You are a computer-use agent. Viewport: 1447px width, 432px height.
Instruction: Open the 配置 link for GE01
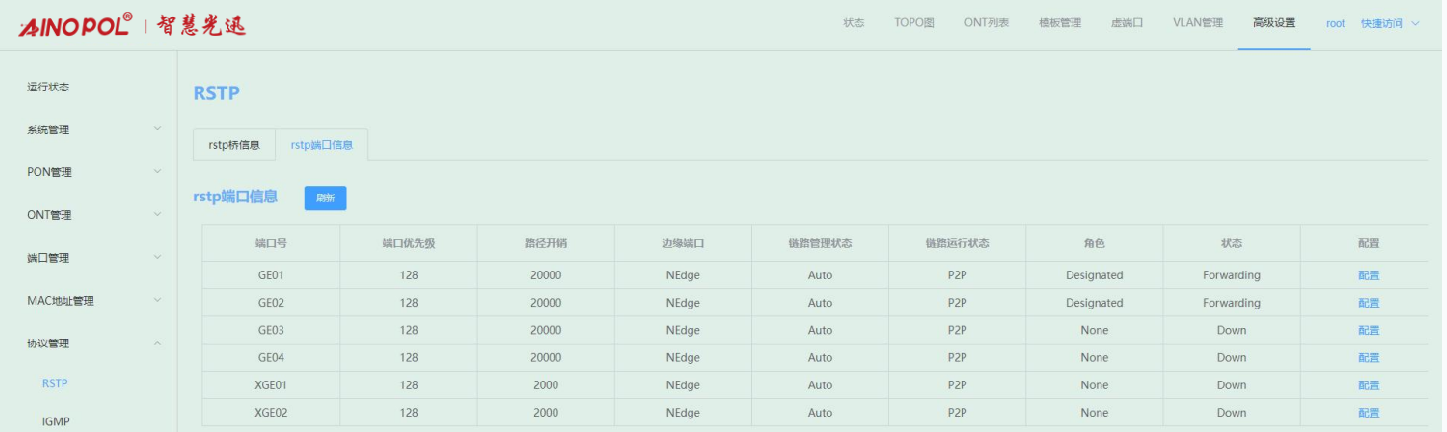coord(1368,275)
